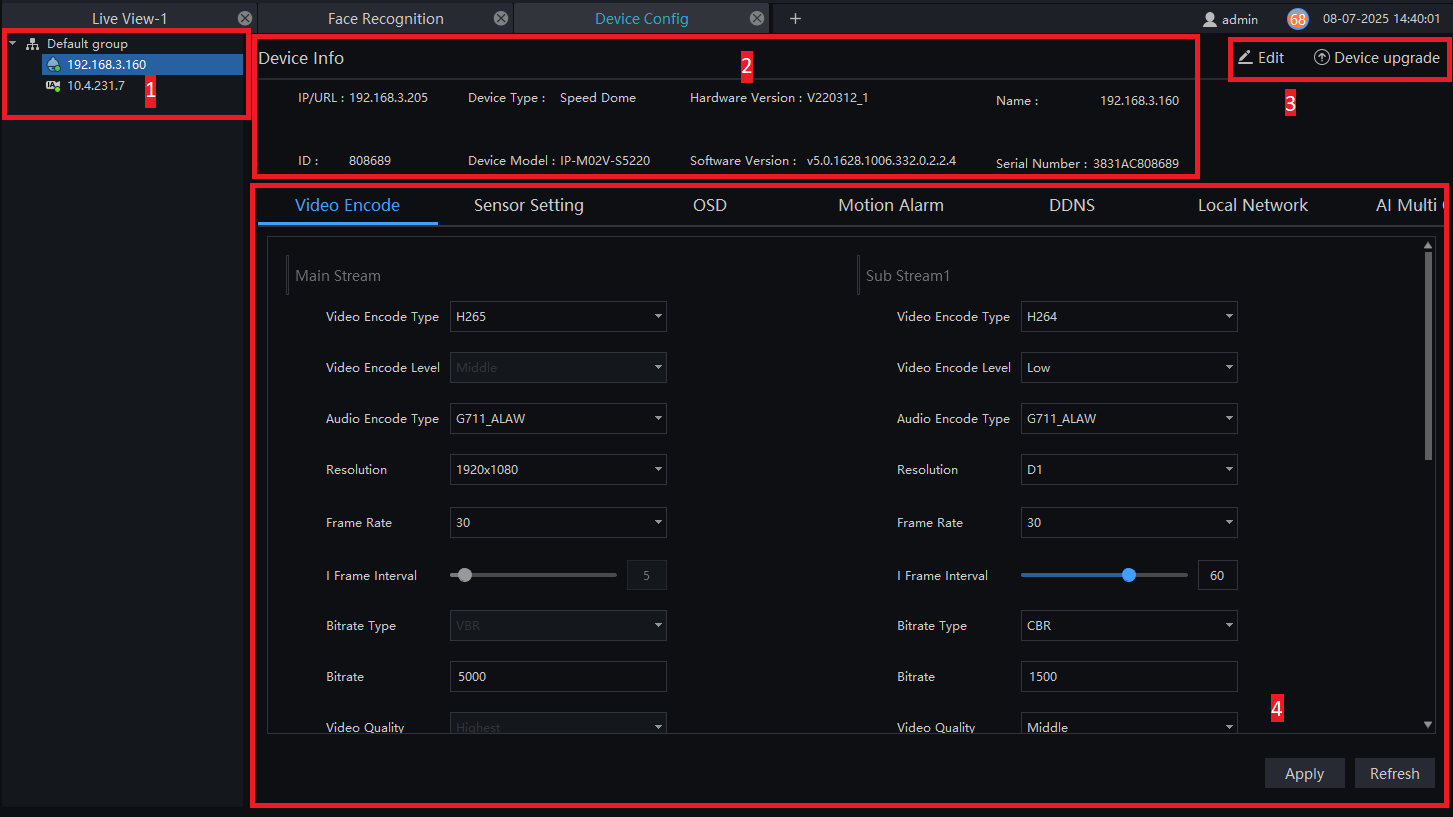Screen dimensions: 1453x817
Task: Open Main Stream Resolution dropdown
Action: pyautogui.click(x=558, y=470)
